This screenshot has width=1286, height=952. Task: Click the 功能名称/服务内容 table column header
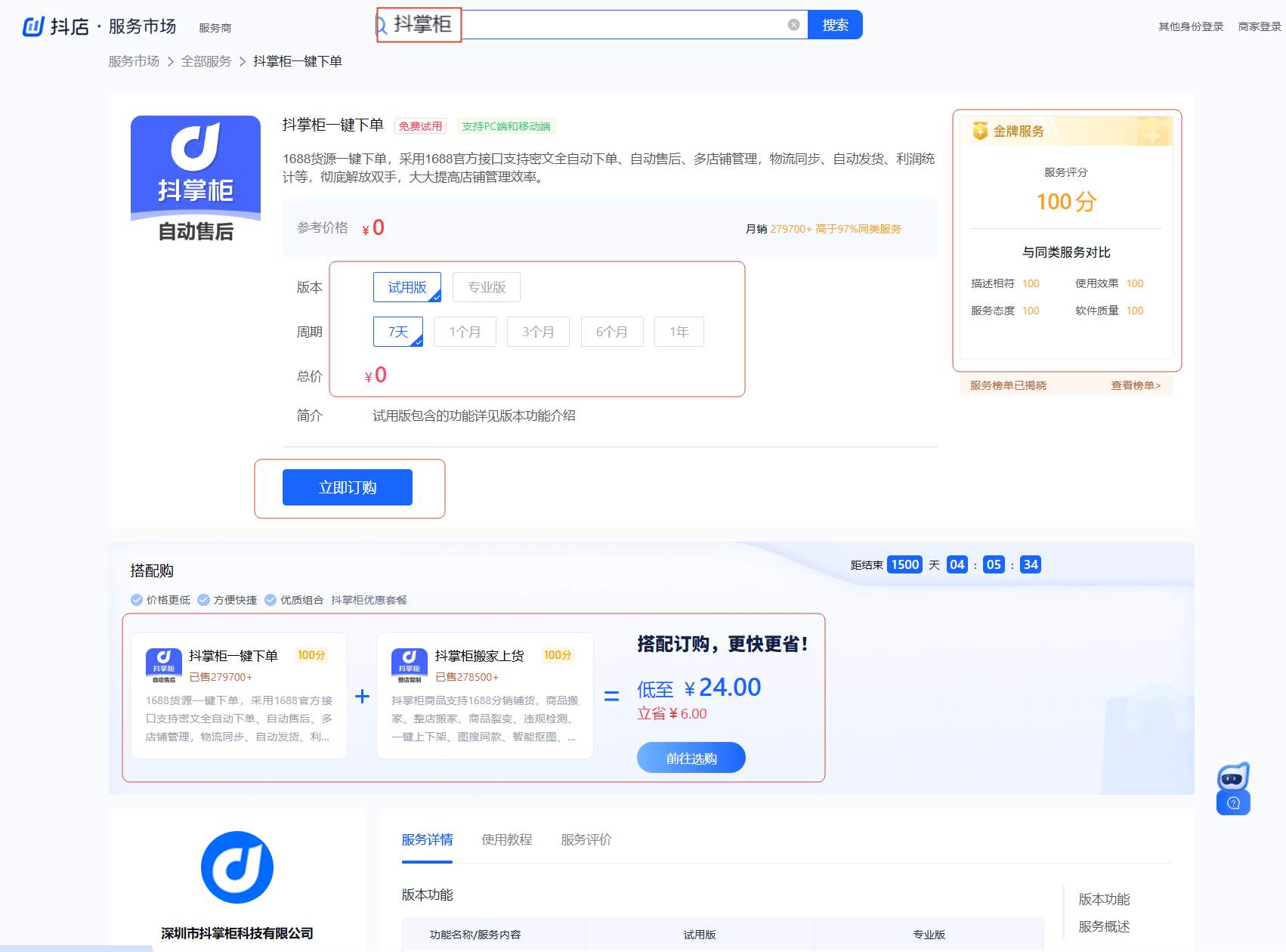(475, 935)
